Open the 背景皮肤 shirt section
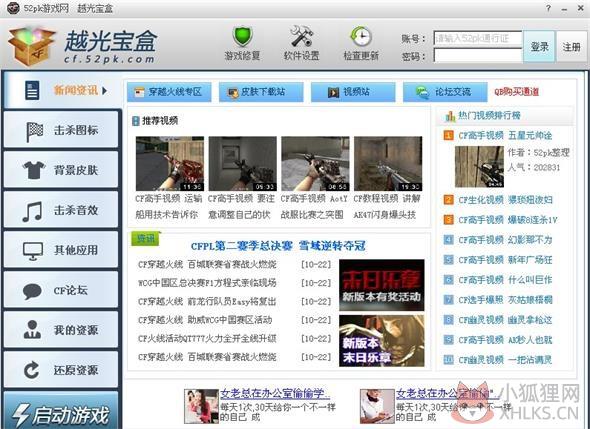 tap(61, 170)
